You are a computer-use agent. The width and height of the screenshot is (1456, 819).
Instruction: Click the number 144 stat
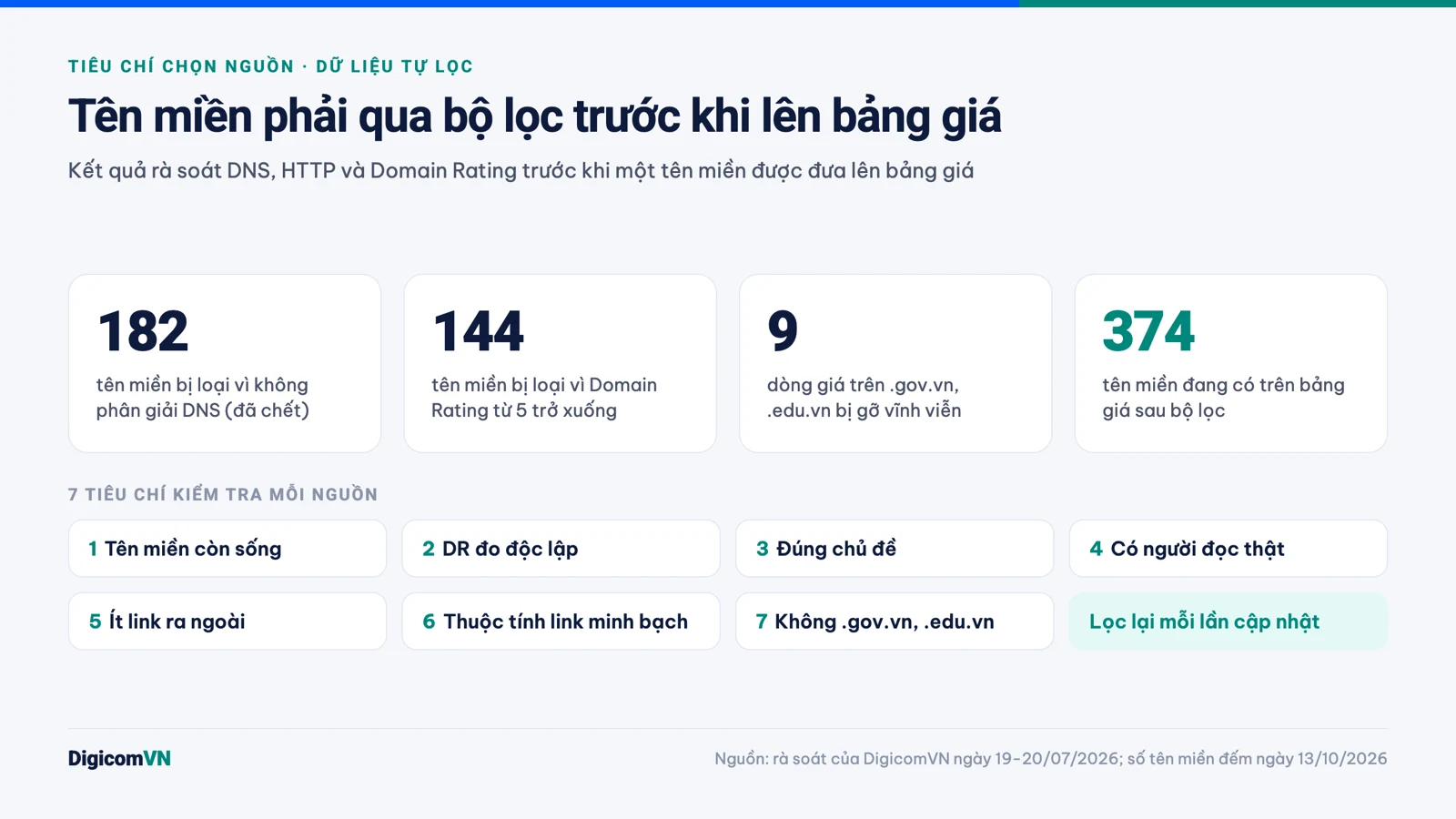point(479,331)
